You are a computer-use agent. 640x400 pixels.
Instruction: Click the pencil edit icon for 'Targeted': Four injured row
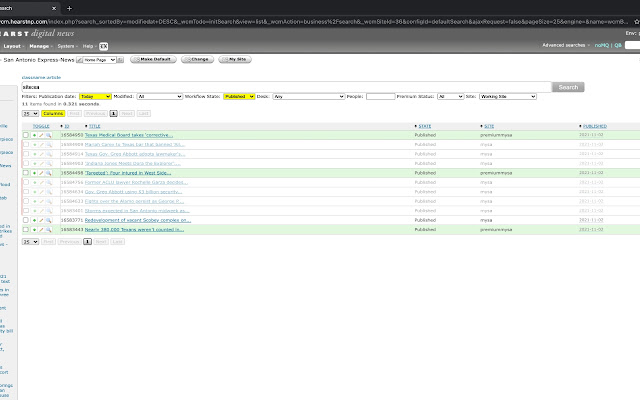[x=41, y=173]
